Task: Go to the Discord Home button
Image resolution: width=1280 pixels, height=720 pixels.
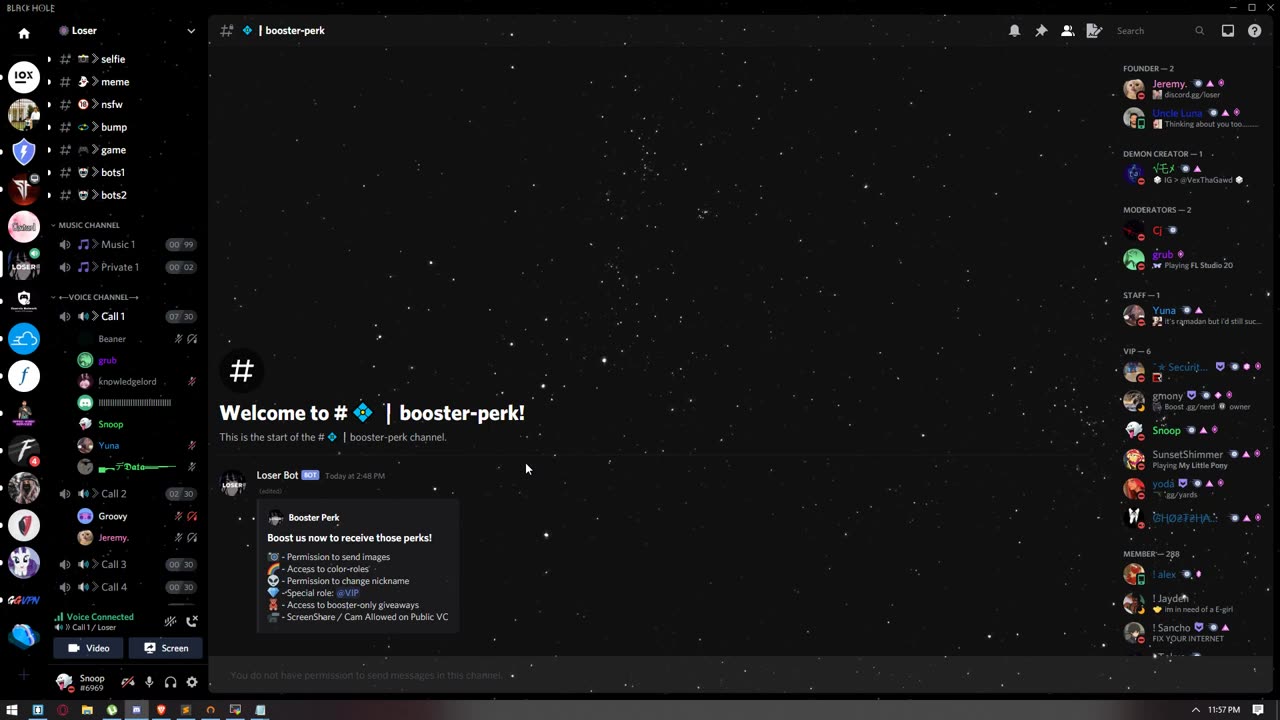Action: (x=24, y=33)
